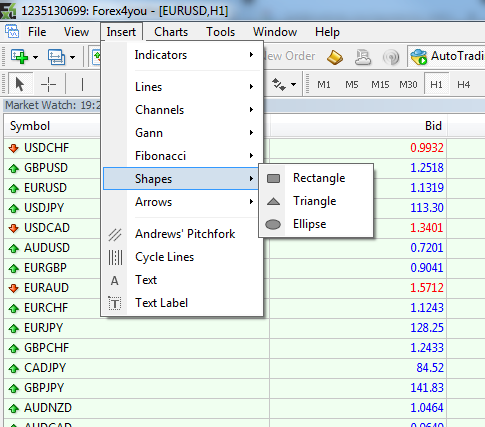
Task: Click the Rectangle shape icon
Action: pyautogui.click(x=273, y=178)
